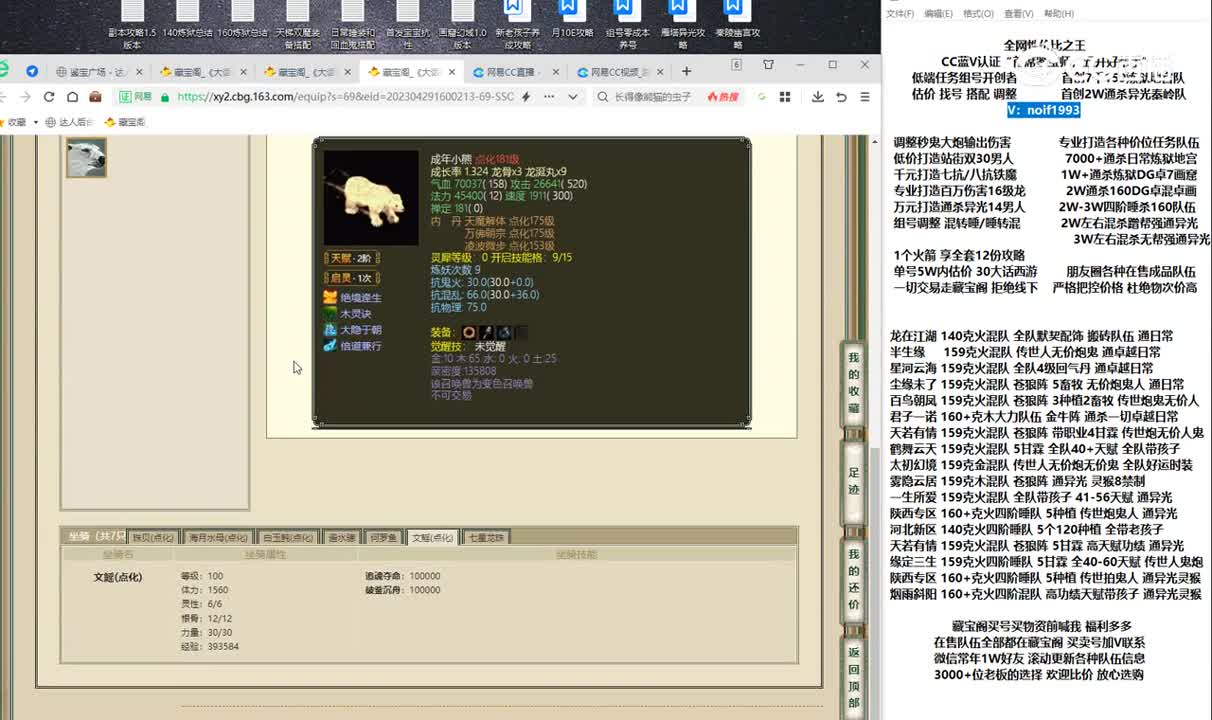Screen dimensions: 1212x720
Task: Click the 绝境逢生 skill icon
Action: (x=330, y=298)
